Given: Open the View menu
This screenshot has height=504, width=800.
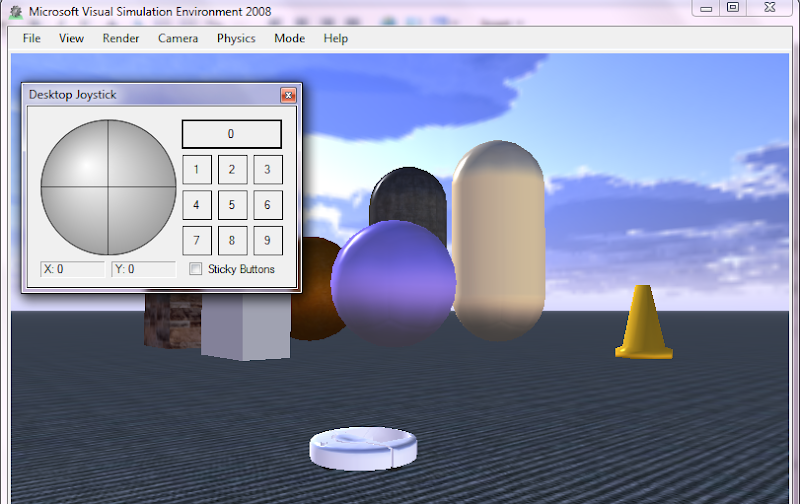Looking at the screenshot, I should (x=71, y=38).
